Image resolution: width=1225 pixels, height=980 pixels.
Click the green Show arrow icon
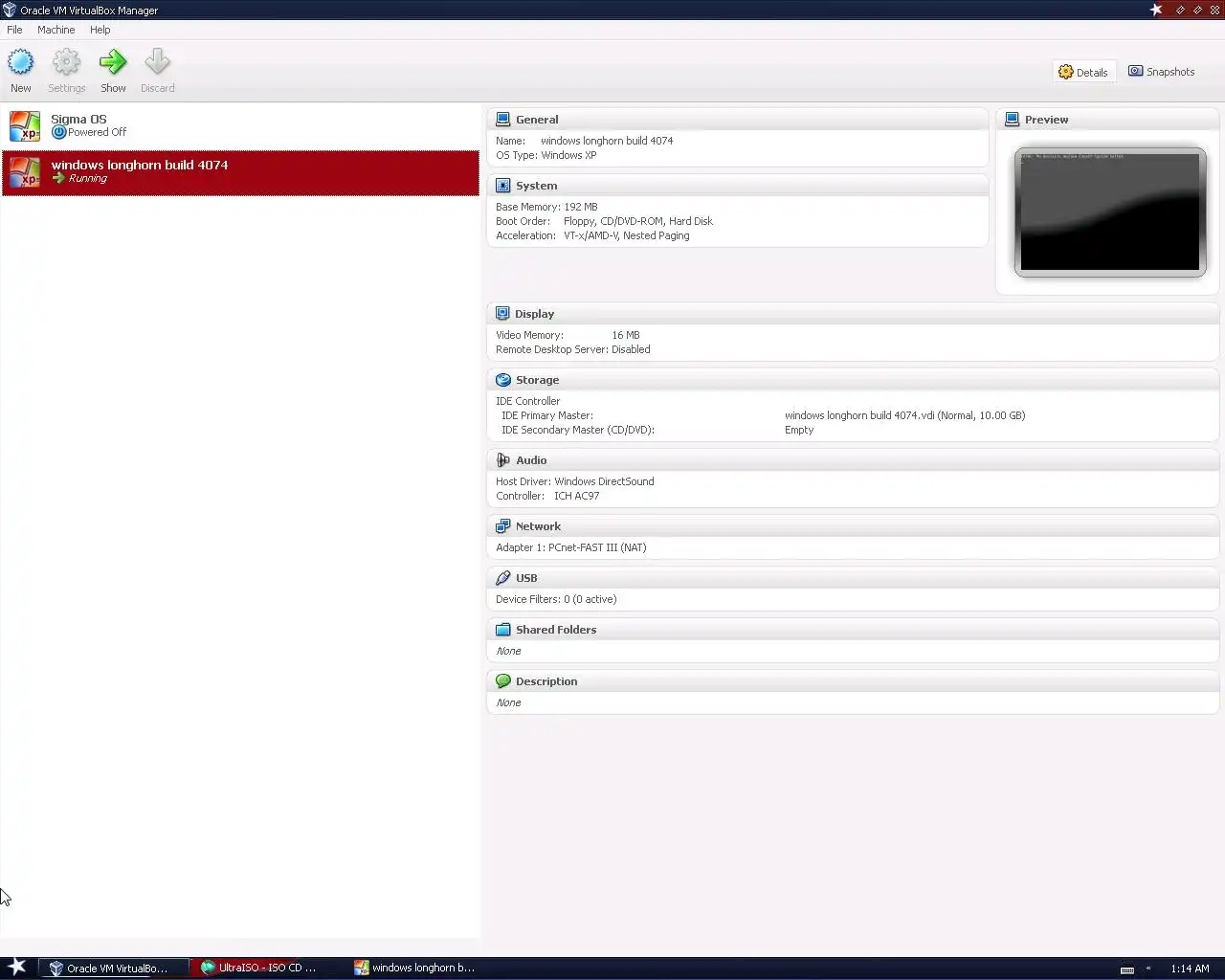click(x=113, y=63)
